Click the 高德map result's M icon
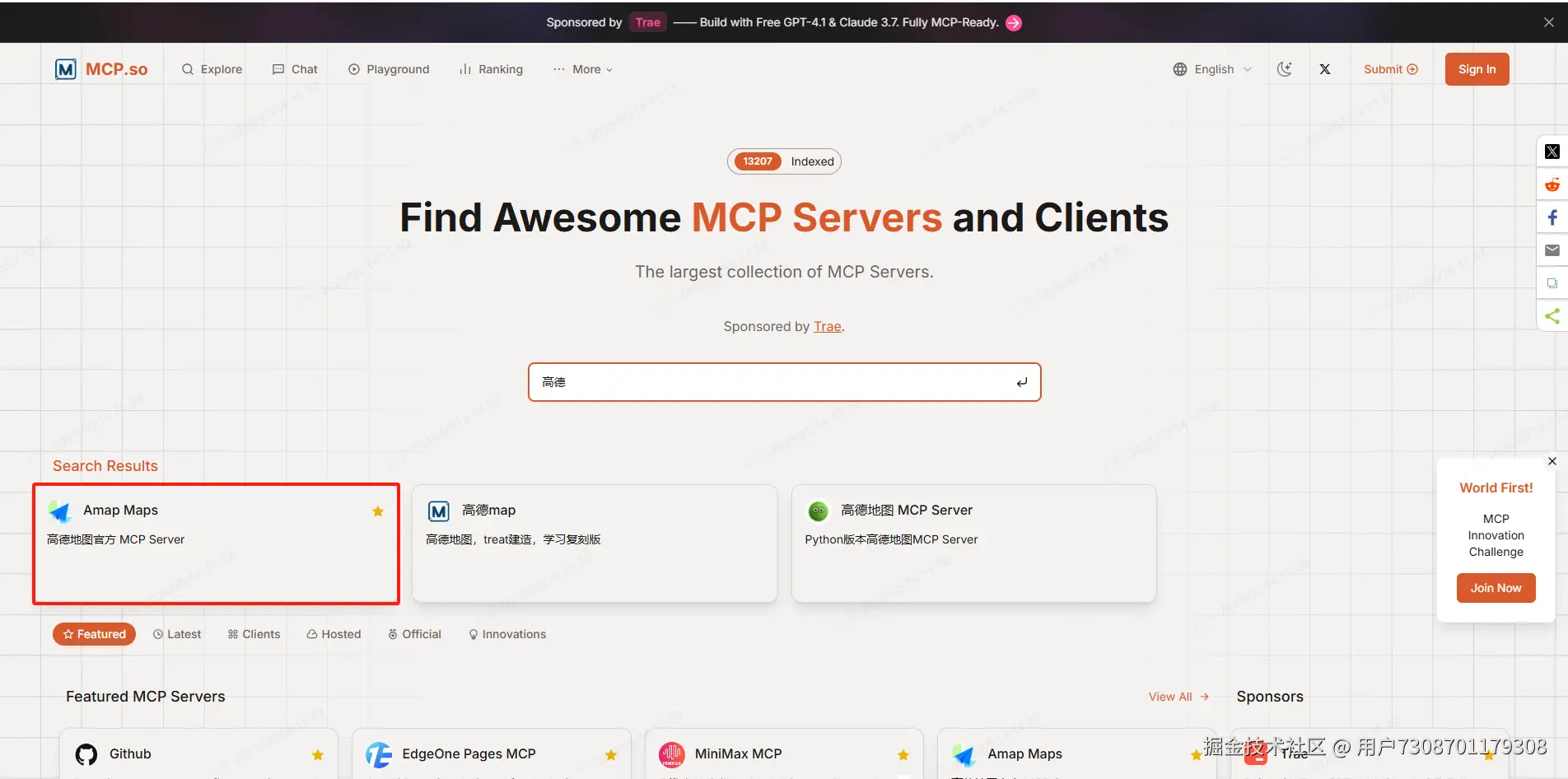The width and height of the screenshot is (1568, 779). (439, 511)
